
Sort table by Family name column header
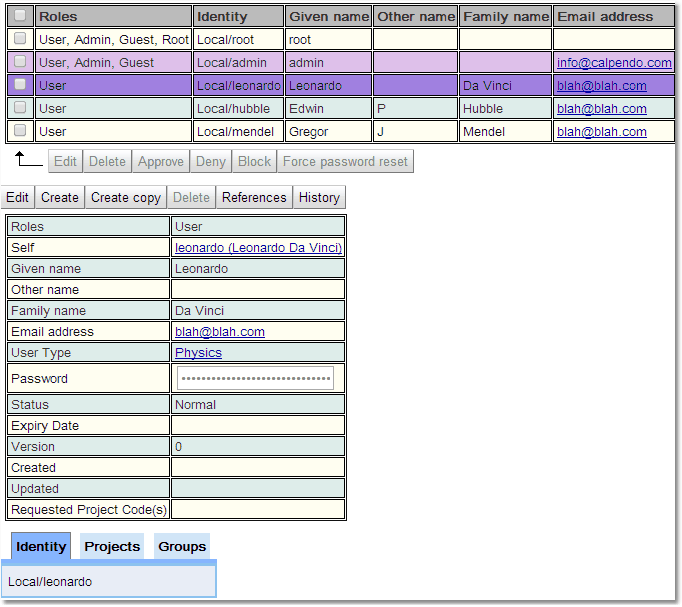[x=506, y=16]
